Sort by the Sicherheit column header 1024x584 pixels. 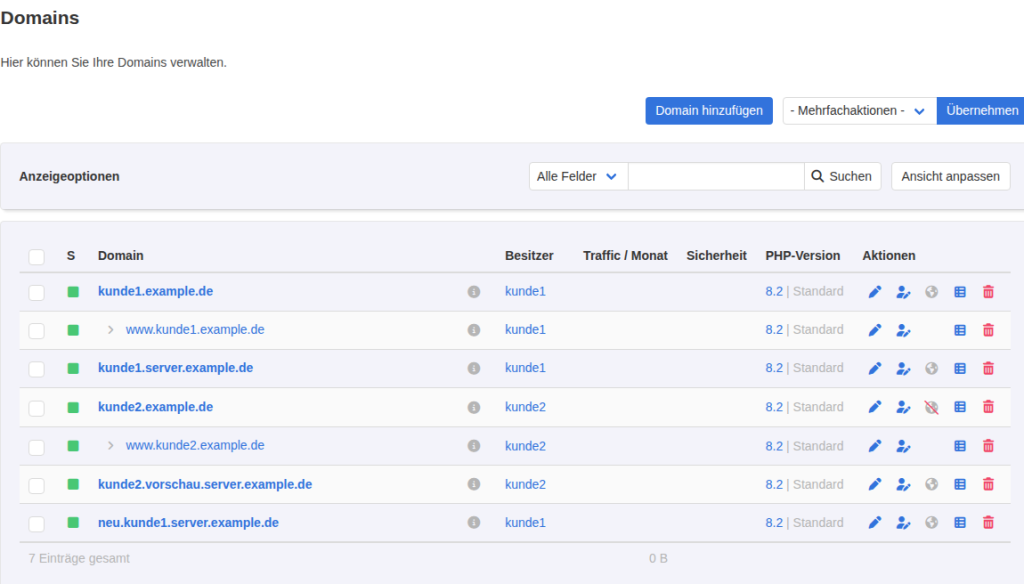716,255
